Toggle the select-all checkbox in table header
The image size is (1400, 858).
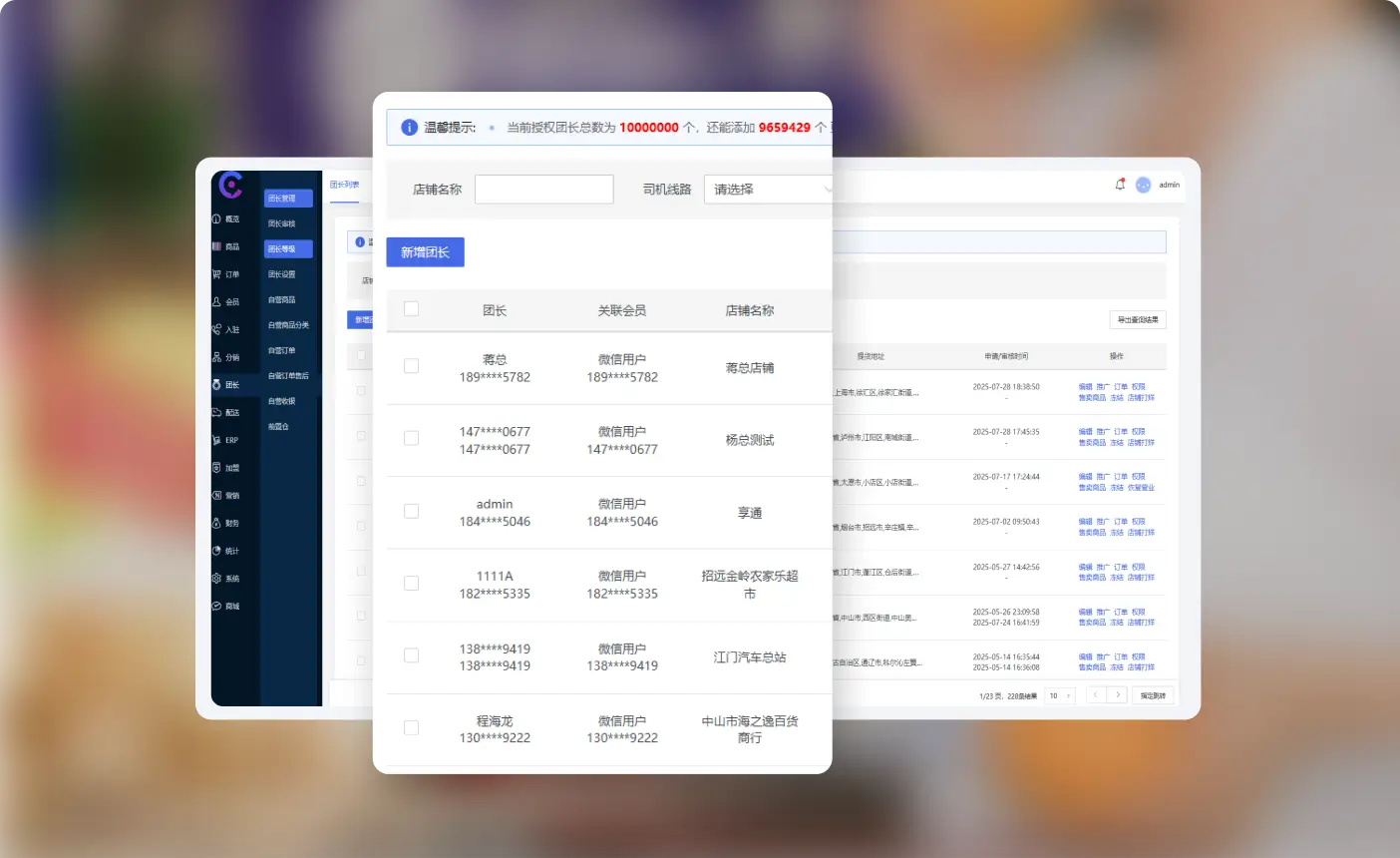pyautogui.click(x=411, y=309)
